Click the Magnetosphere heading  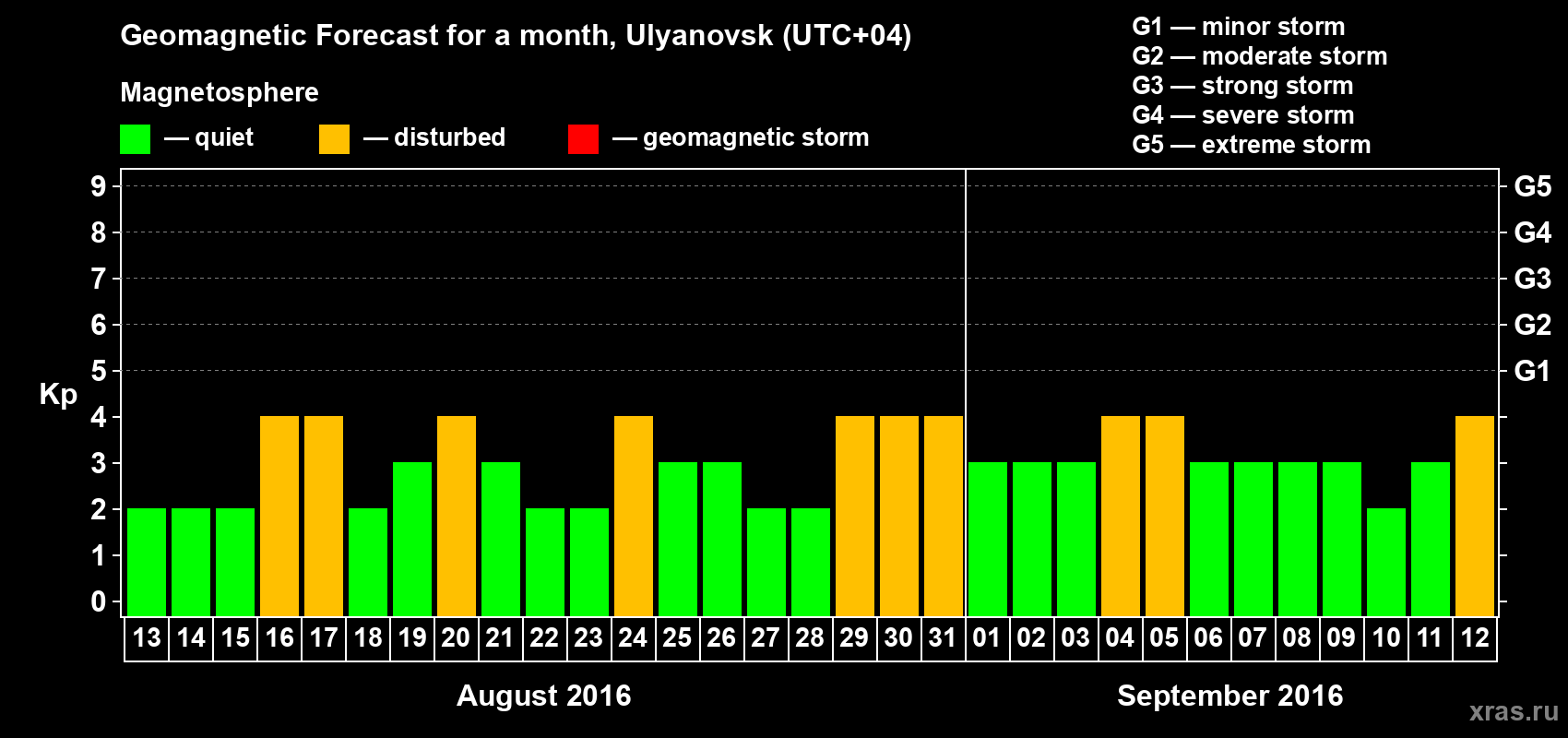[220, 92]
